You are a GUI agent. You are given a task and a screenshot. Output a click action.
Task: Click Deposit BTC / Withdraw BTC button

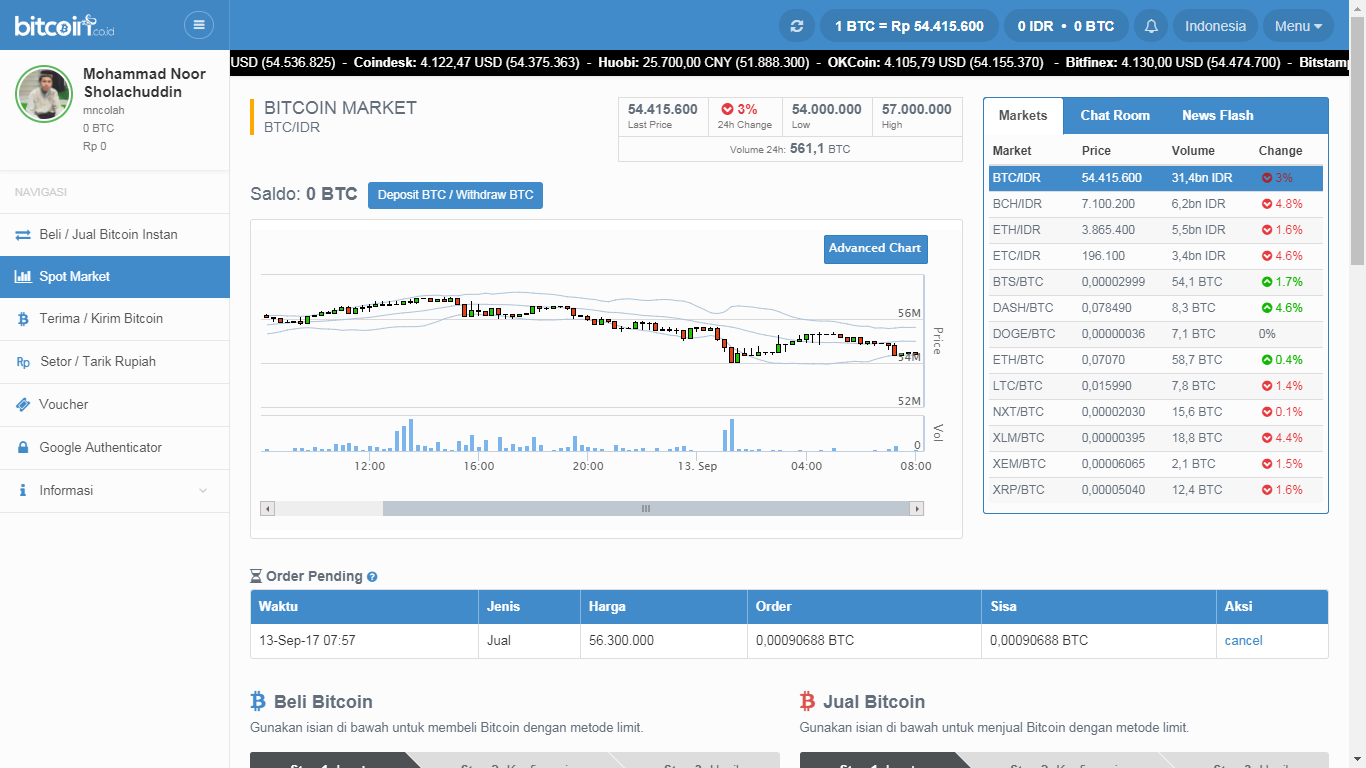(455, 195)
